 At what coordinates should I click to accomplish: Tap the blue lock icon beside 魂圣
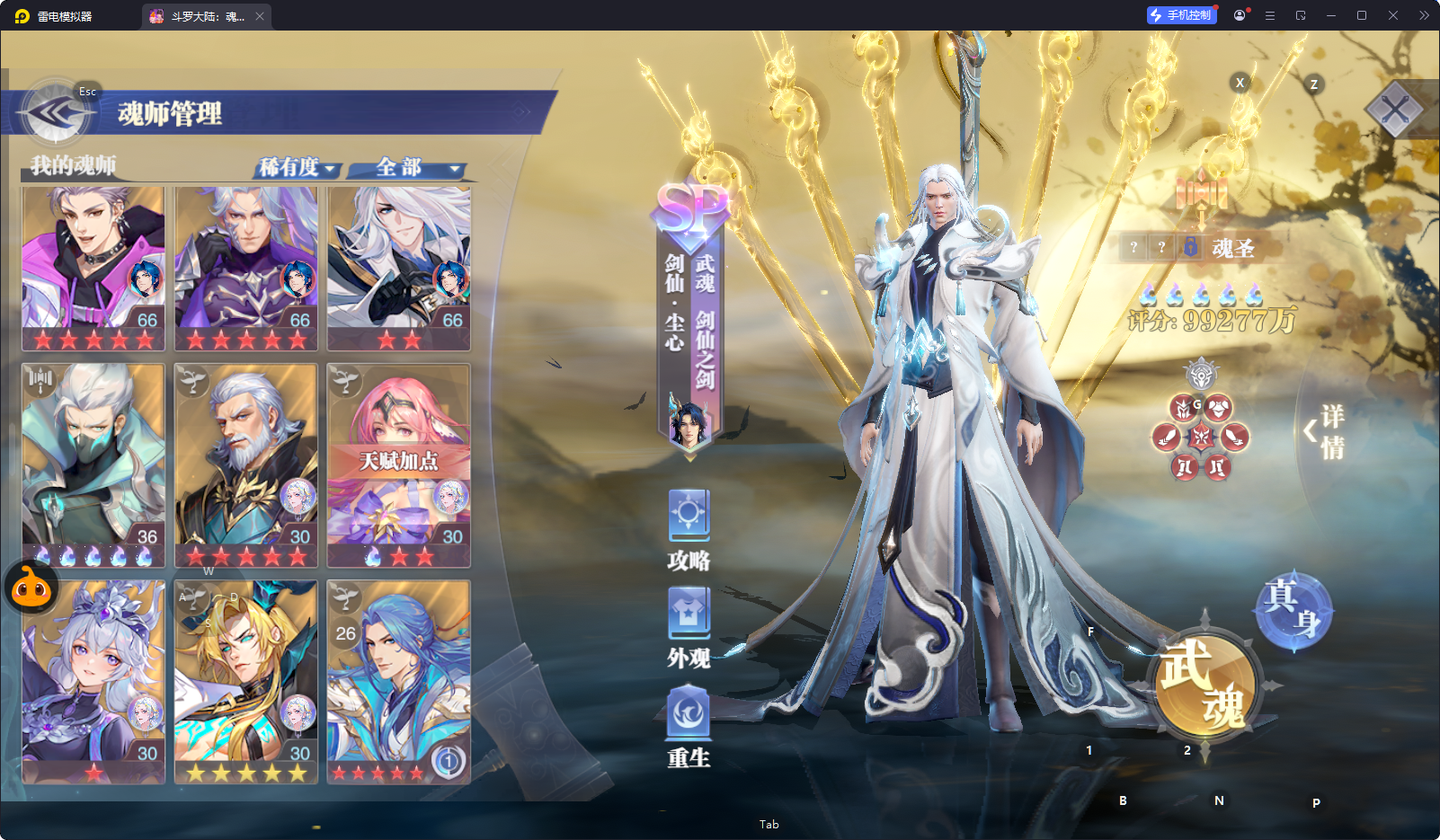pyautogui.click(x=1190, y=247)
